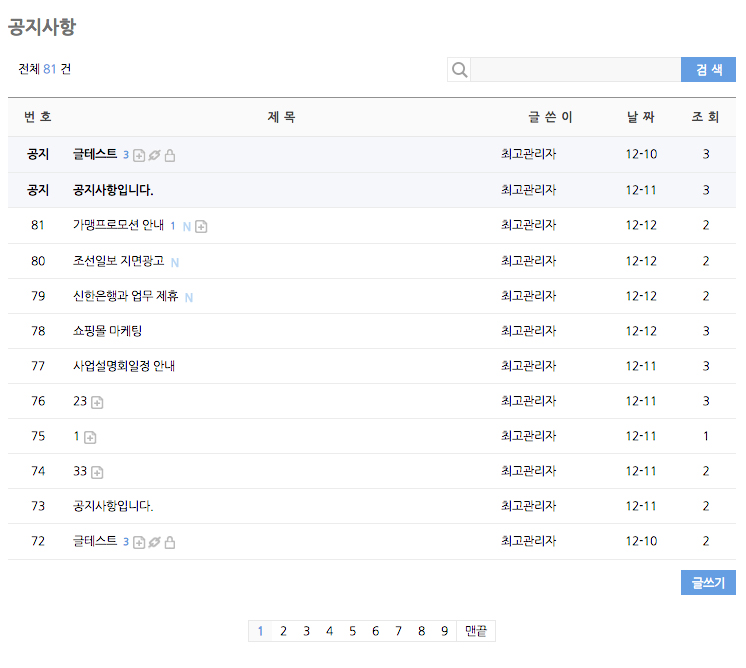Jump to the last page via 맨끝
The image size is (746, 668).
[x=476, y=631]
